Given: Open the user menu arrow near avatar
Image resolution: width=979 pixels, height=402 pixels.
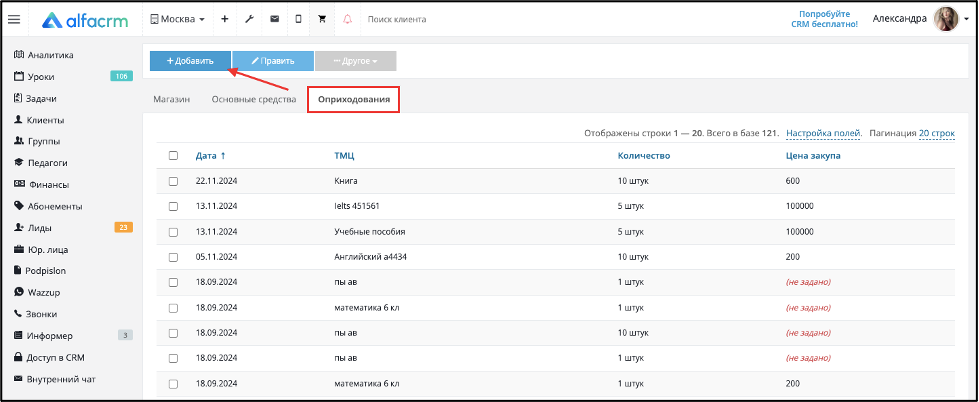Looking at the screenshot, I should (x=967, y=20).
